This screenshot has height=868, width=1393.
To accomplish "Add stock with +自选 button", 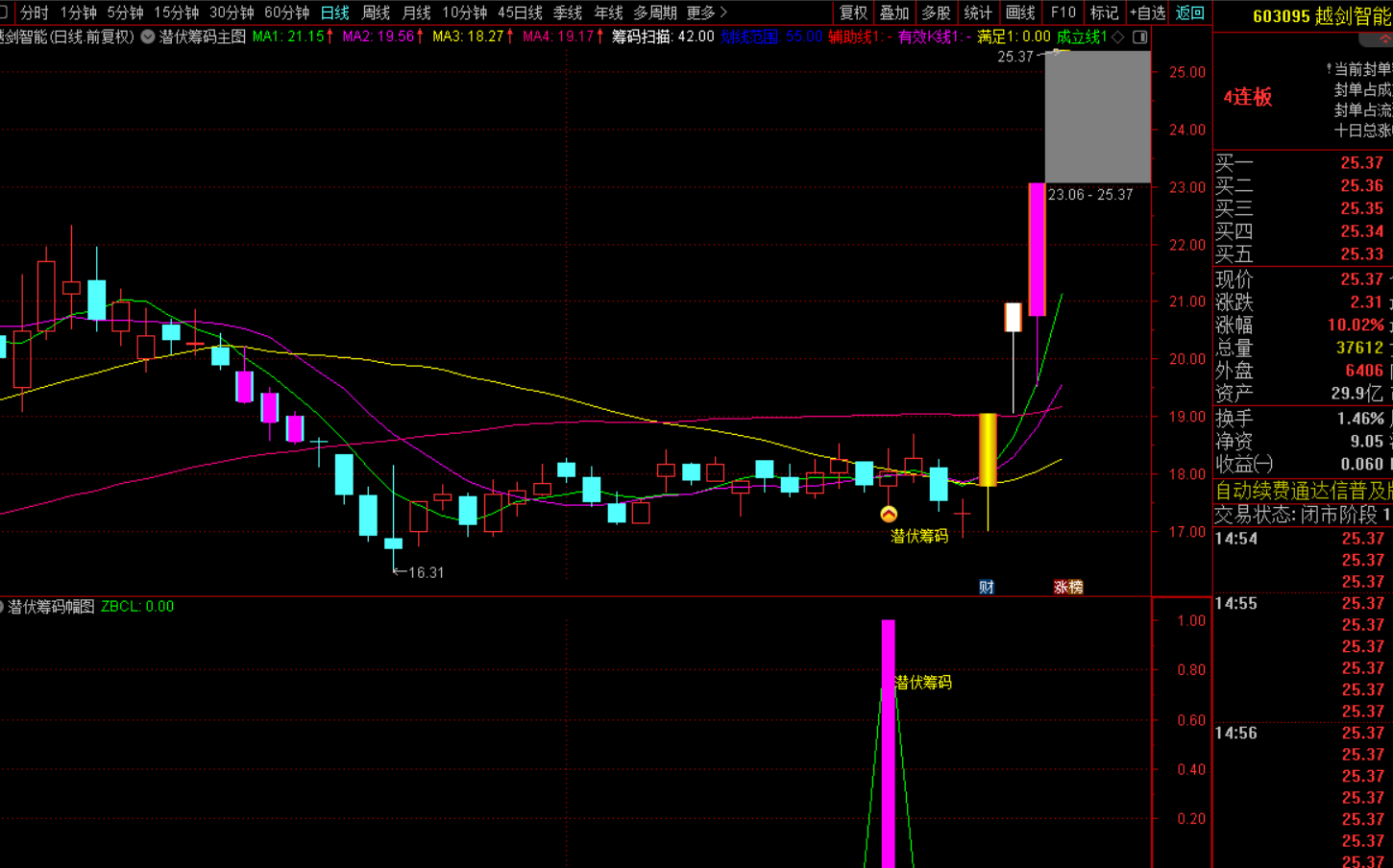I will pyautogui.click(x=1147, y=12).
